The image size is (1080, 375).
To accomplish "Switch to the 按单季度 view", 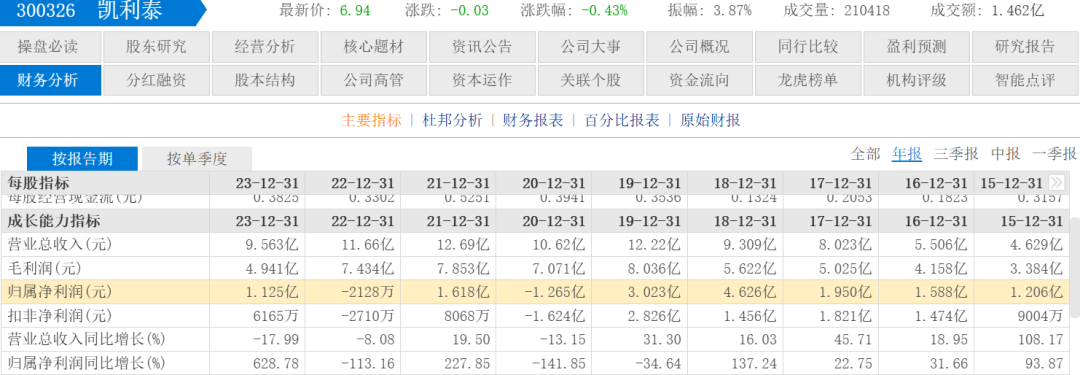I will tap(197, 159).
